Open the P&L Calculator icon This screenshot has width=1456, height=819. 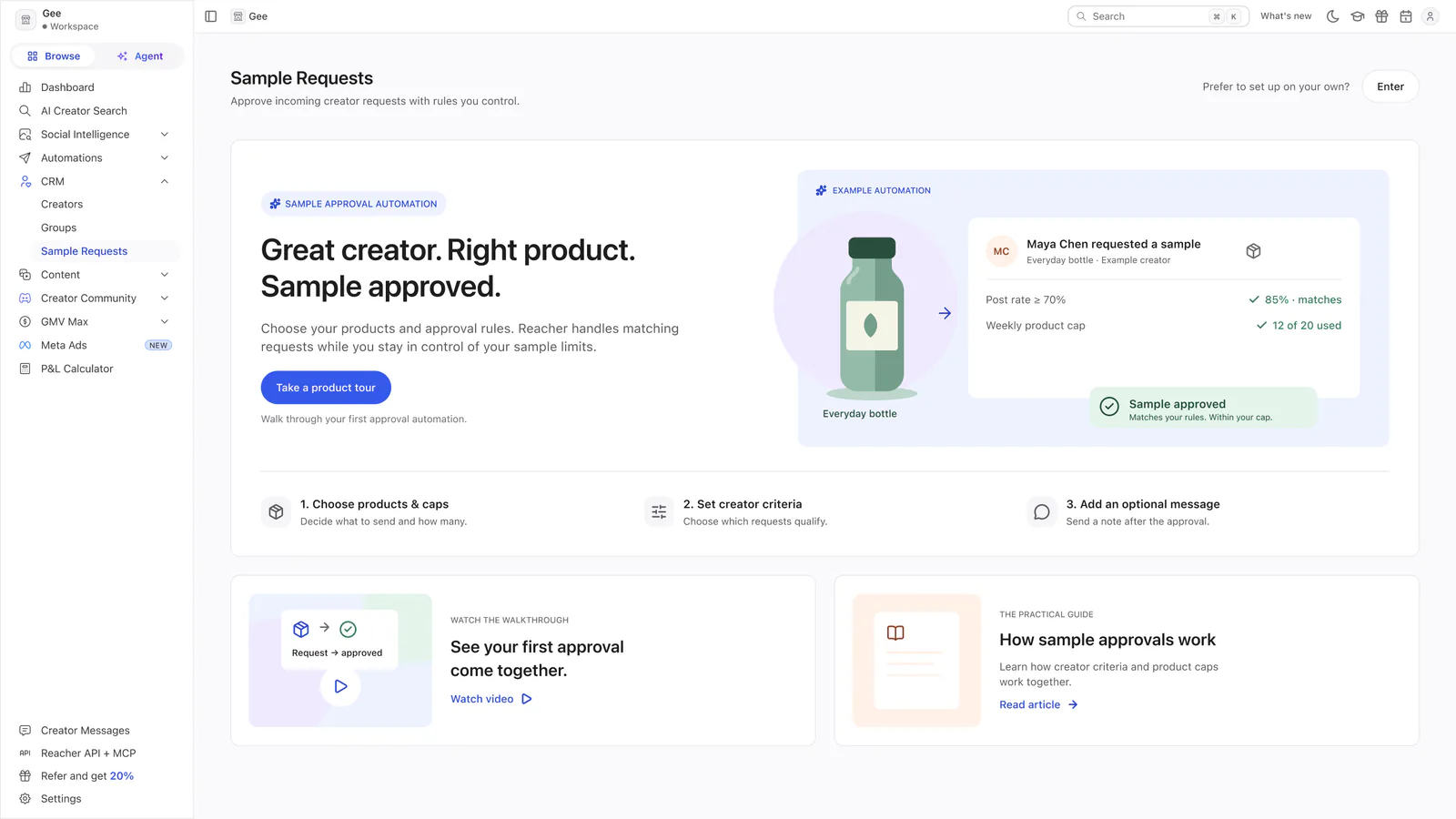click(25, 369)
